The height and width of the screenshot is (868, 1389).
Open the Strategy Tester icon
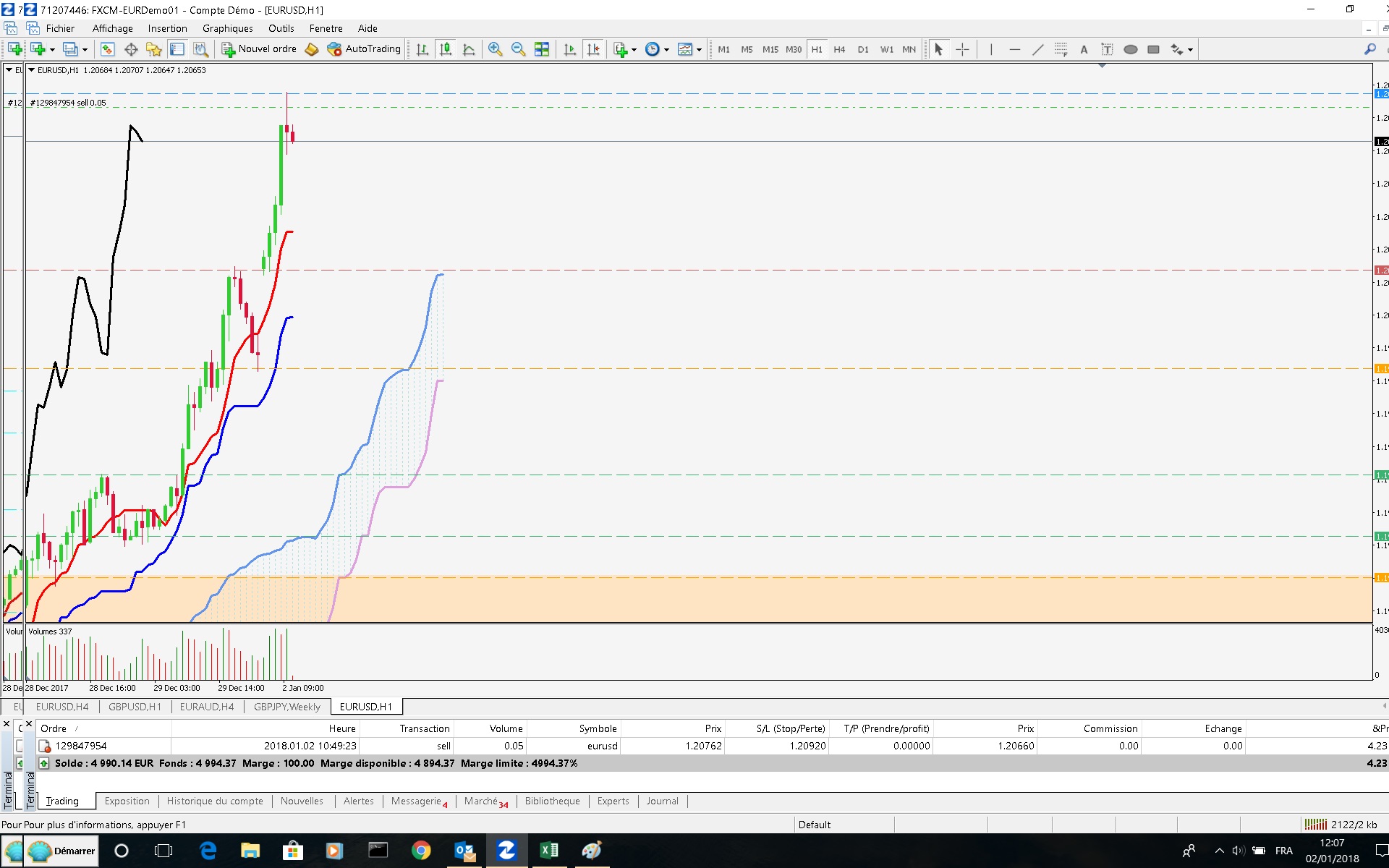coord(200,49)
